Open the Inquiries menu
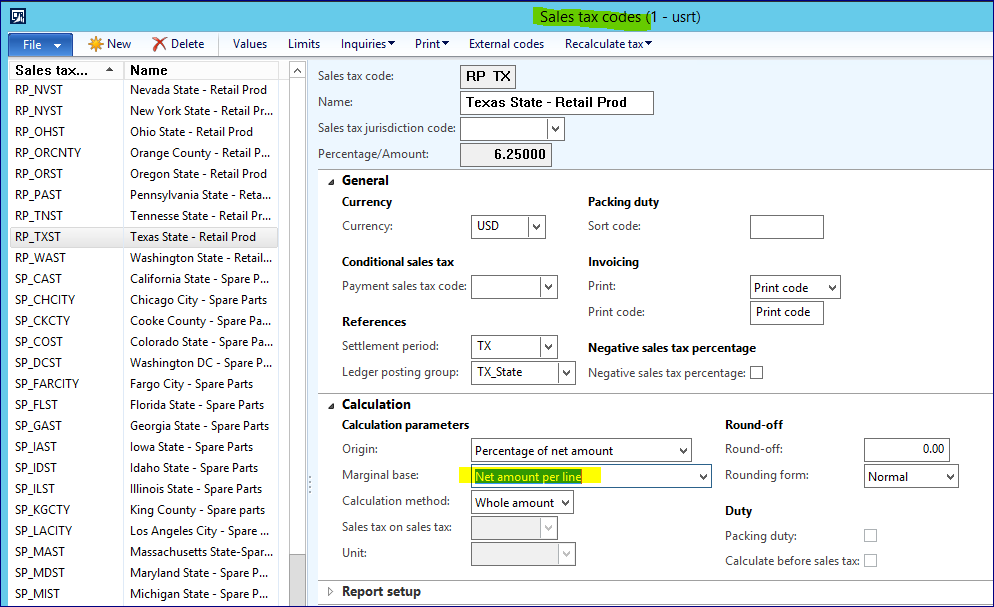The image size is (994, 607). [367, 44]
